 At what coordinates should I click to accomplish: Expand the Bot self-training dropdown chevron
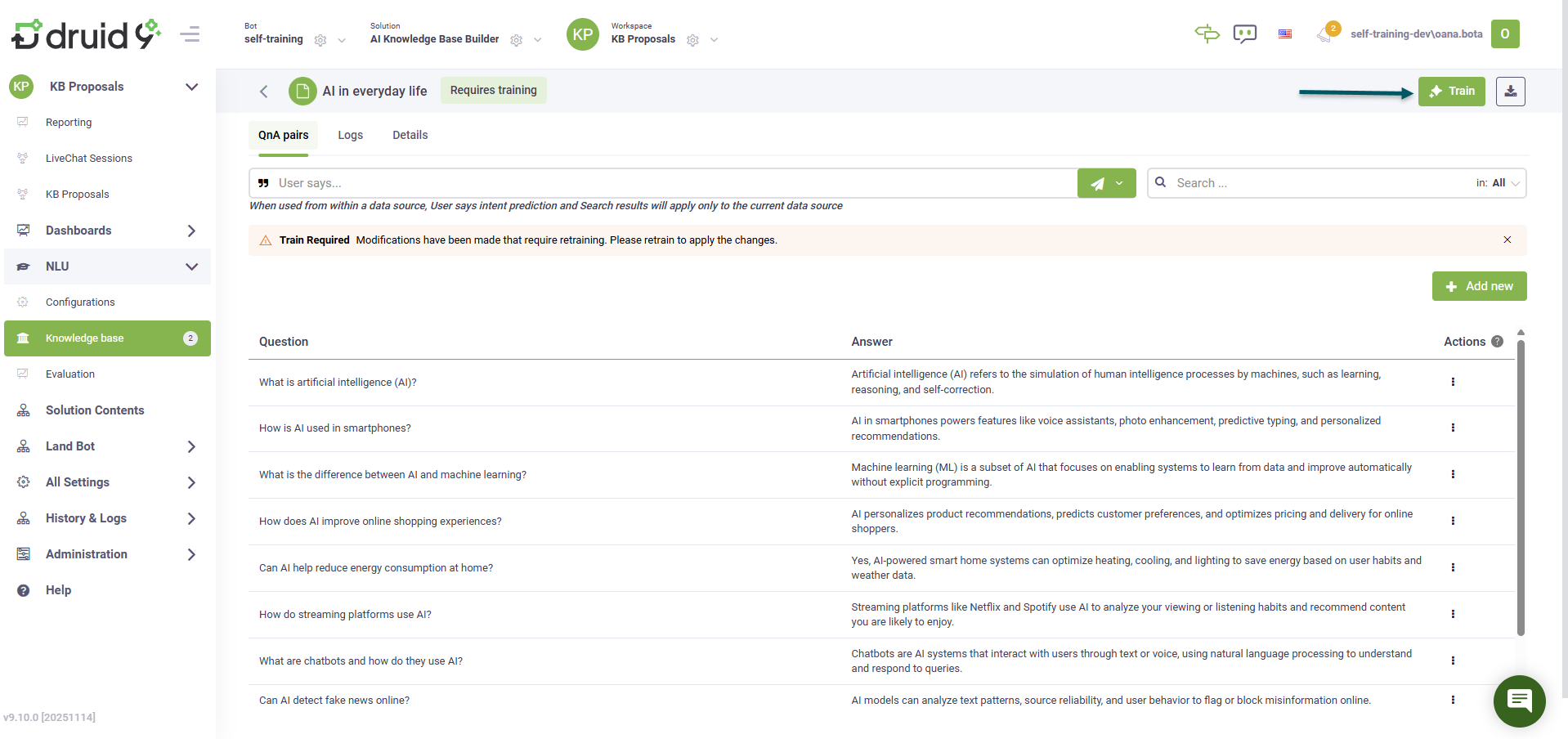tap(342, 40)
